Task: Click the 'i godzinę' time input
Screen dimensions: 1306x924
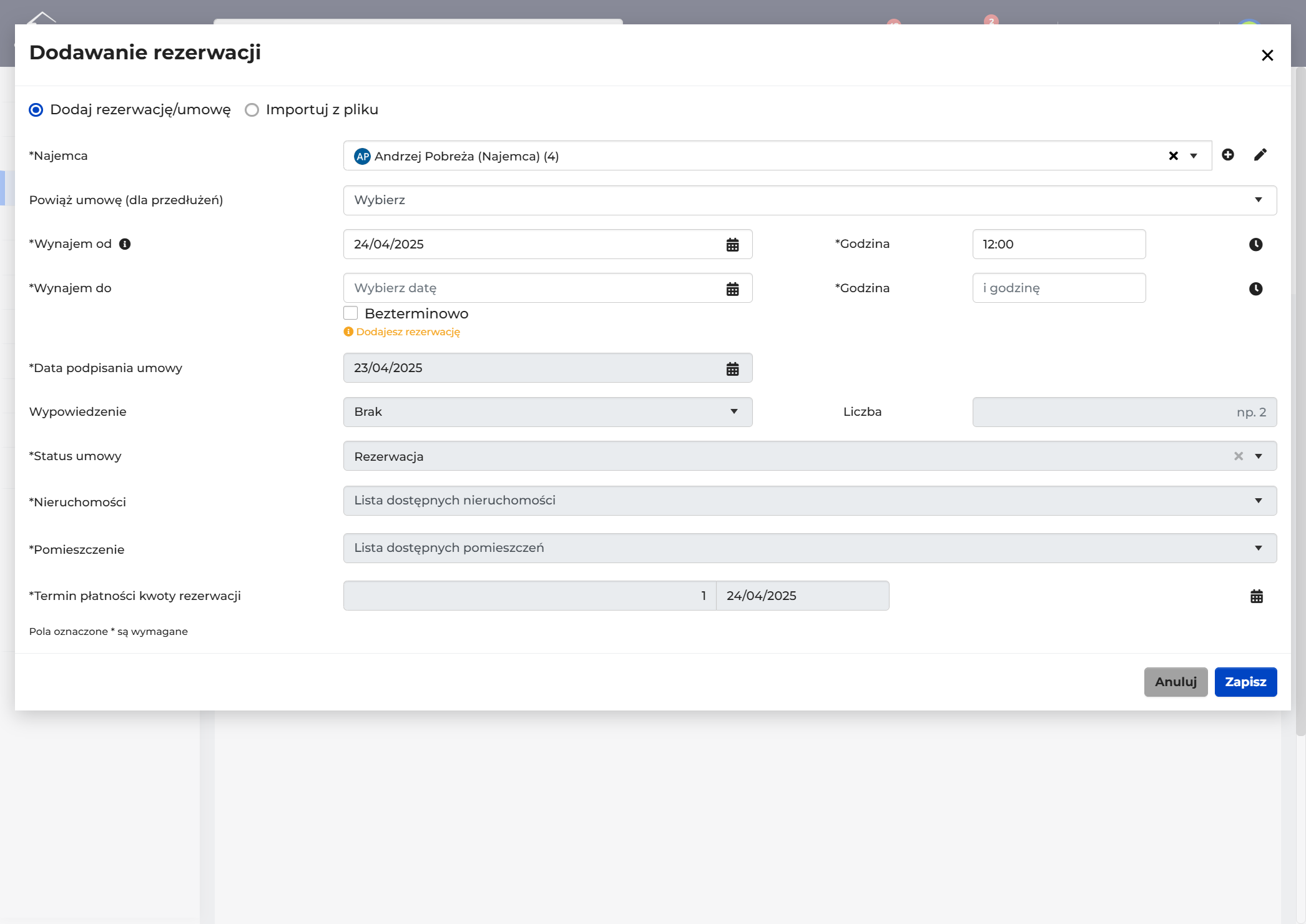Action: [1059, 288]
